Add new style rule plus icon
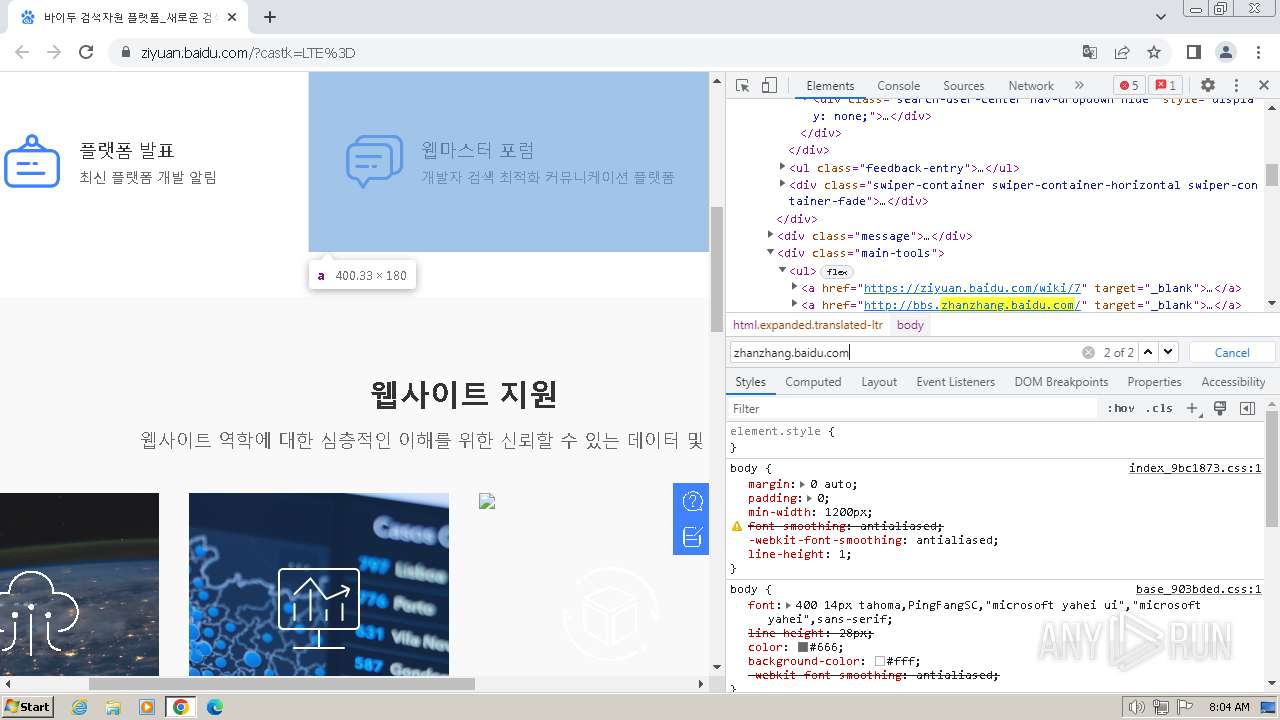1280x720 pixels. tap(1192, 408)
